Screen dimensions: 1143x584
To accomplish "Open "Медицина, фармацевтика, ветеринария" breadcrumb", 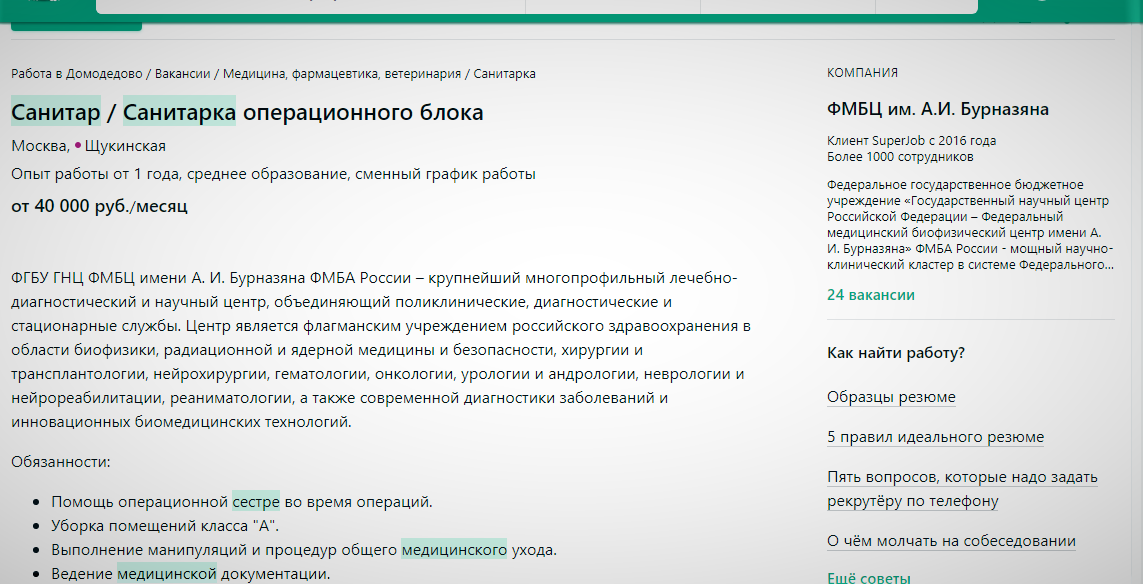I will [x=339, y=73].
